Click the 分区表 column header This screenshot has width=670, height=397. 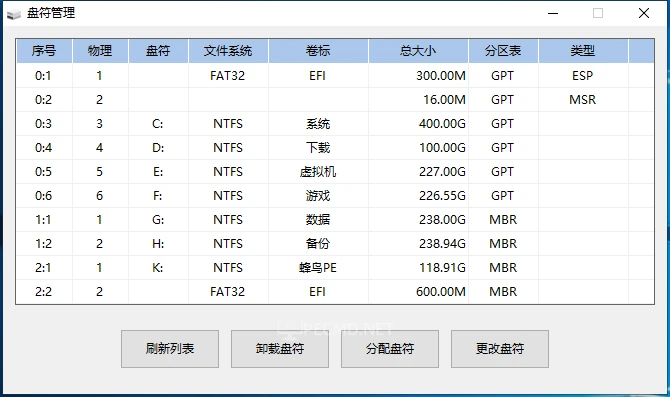[503, 51]
